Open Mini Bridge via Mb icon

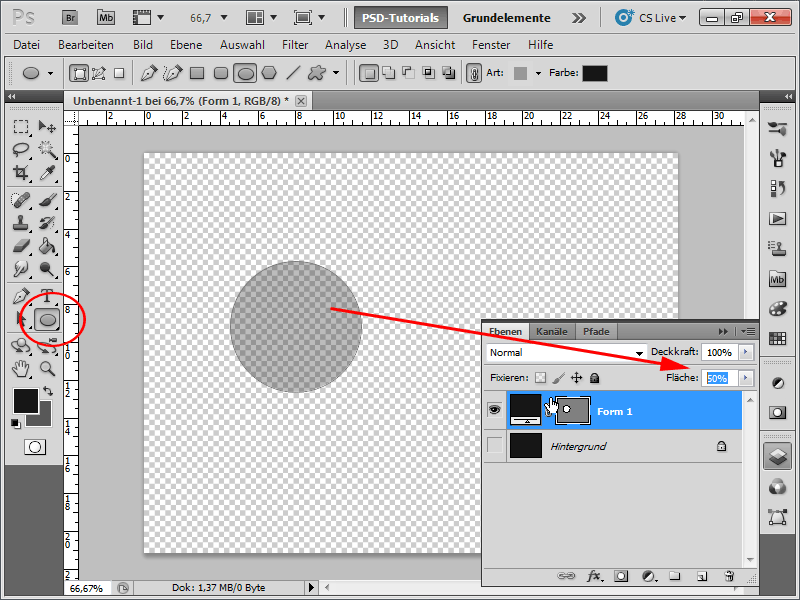click(x=106, y=18)
